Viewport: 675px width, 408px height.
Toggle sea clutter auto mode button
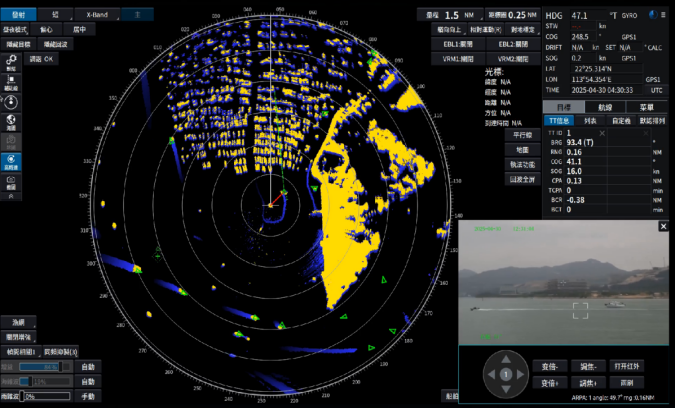87,381
